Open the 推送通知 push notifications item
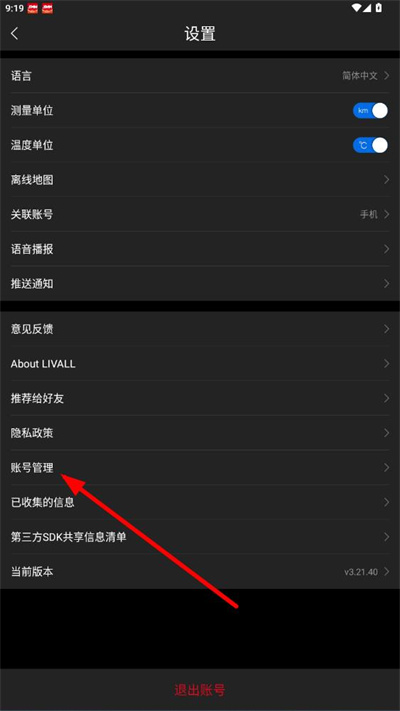This screenshot has width=400, height=711. tap(200, 283)
